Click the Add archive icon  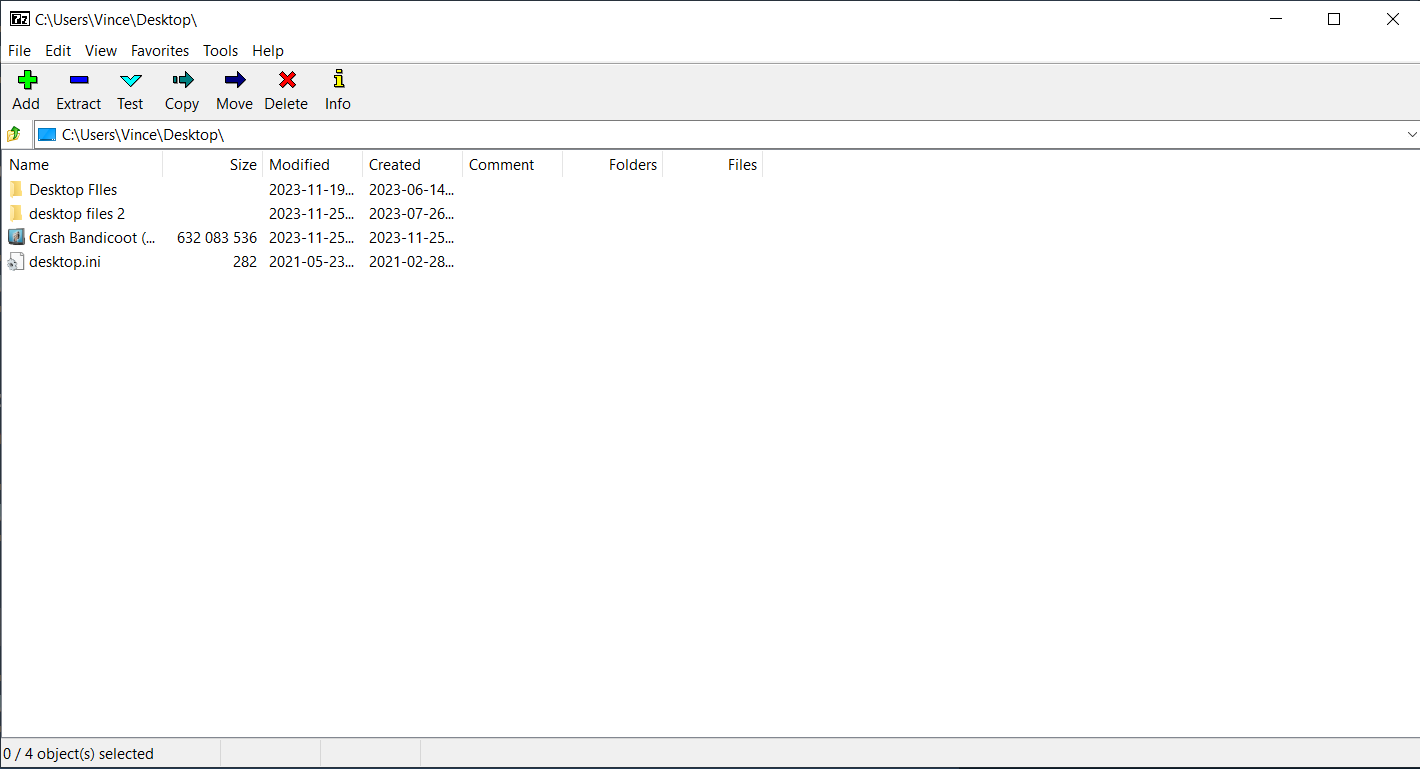point(26,89)
